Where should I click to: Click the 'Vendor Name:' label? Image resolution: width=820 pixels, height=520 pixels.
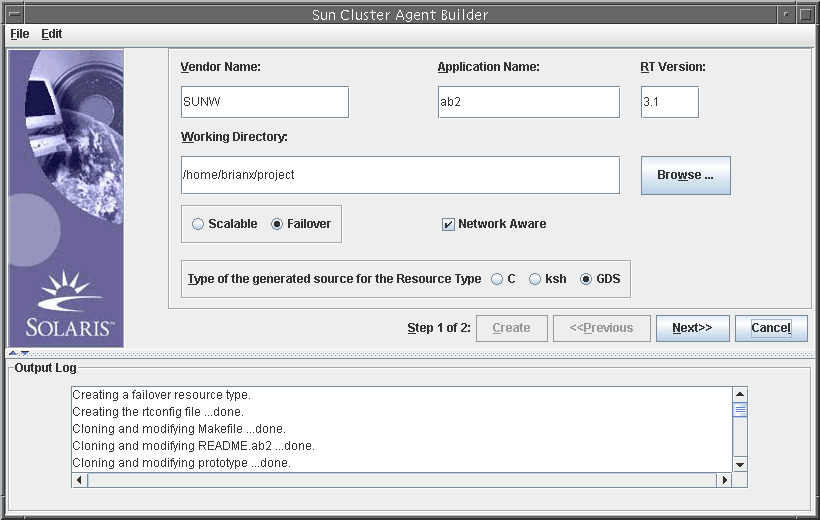click(221, 67)
